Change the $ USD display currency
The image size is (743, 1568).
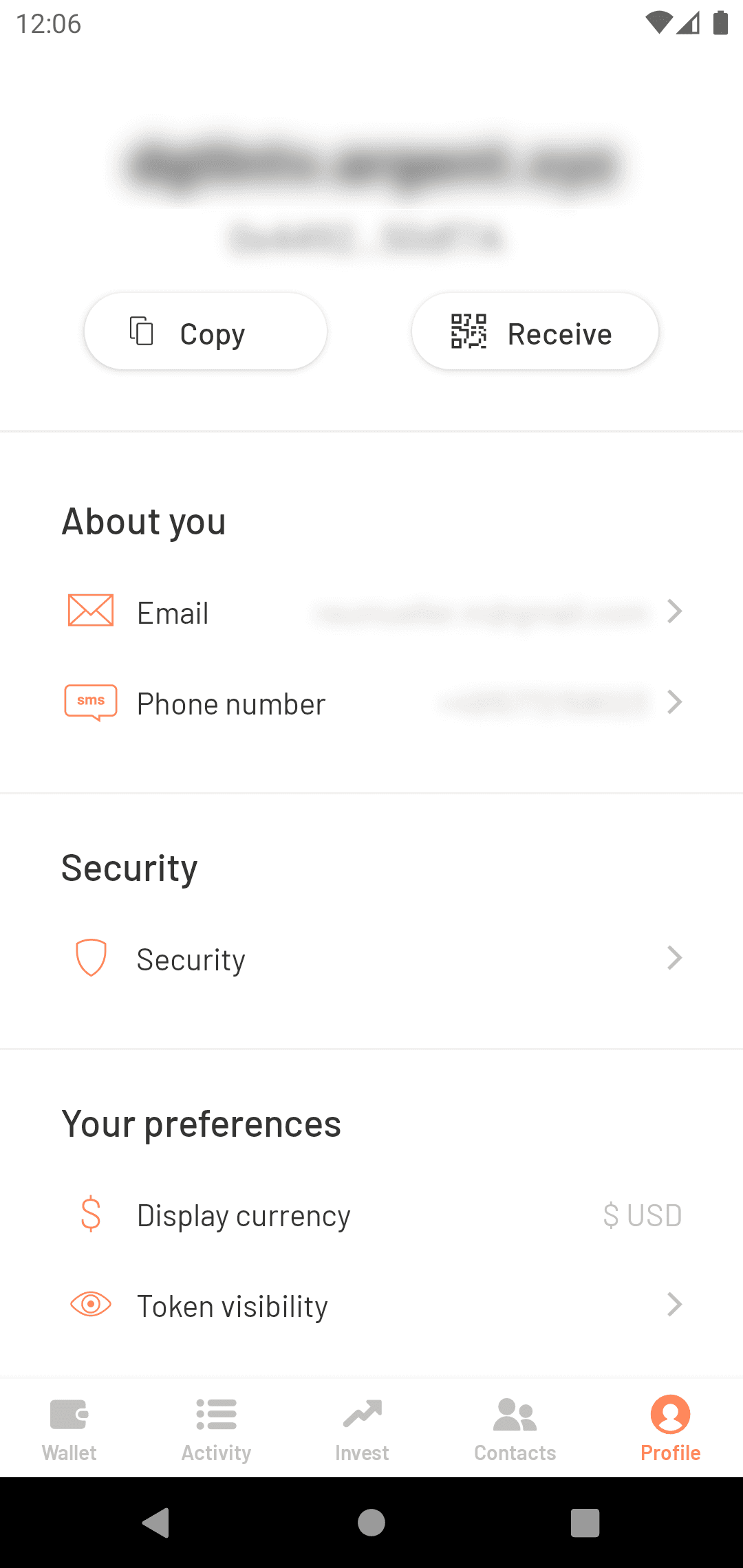click(x=642, y=1215)
